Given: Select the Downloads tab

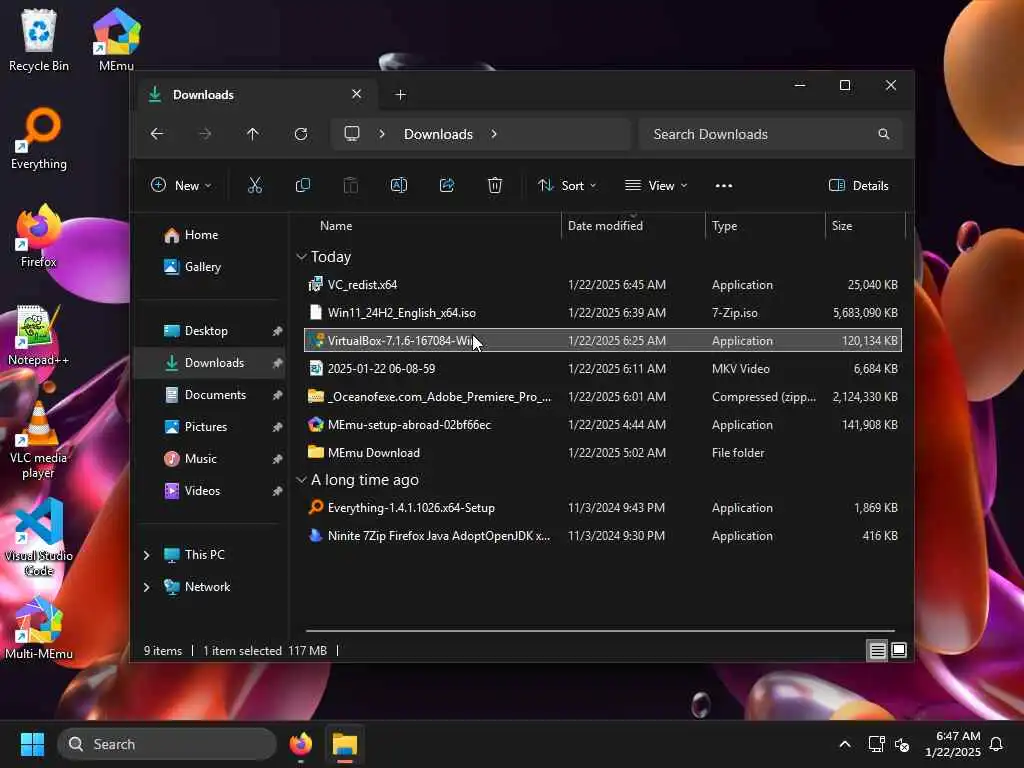Looking at the screenshot, I should point(256,95).
